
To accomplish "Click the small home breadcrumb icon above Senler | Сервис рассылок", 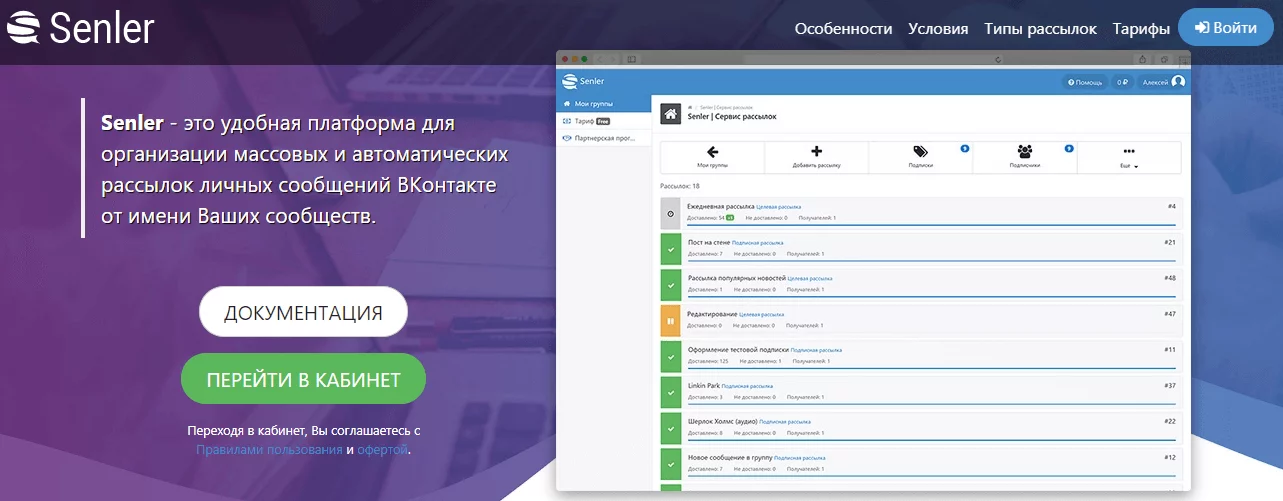I will pos(690,106).
